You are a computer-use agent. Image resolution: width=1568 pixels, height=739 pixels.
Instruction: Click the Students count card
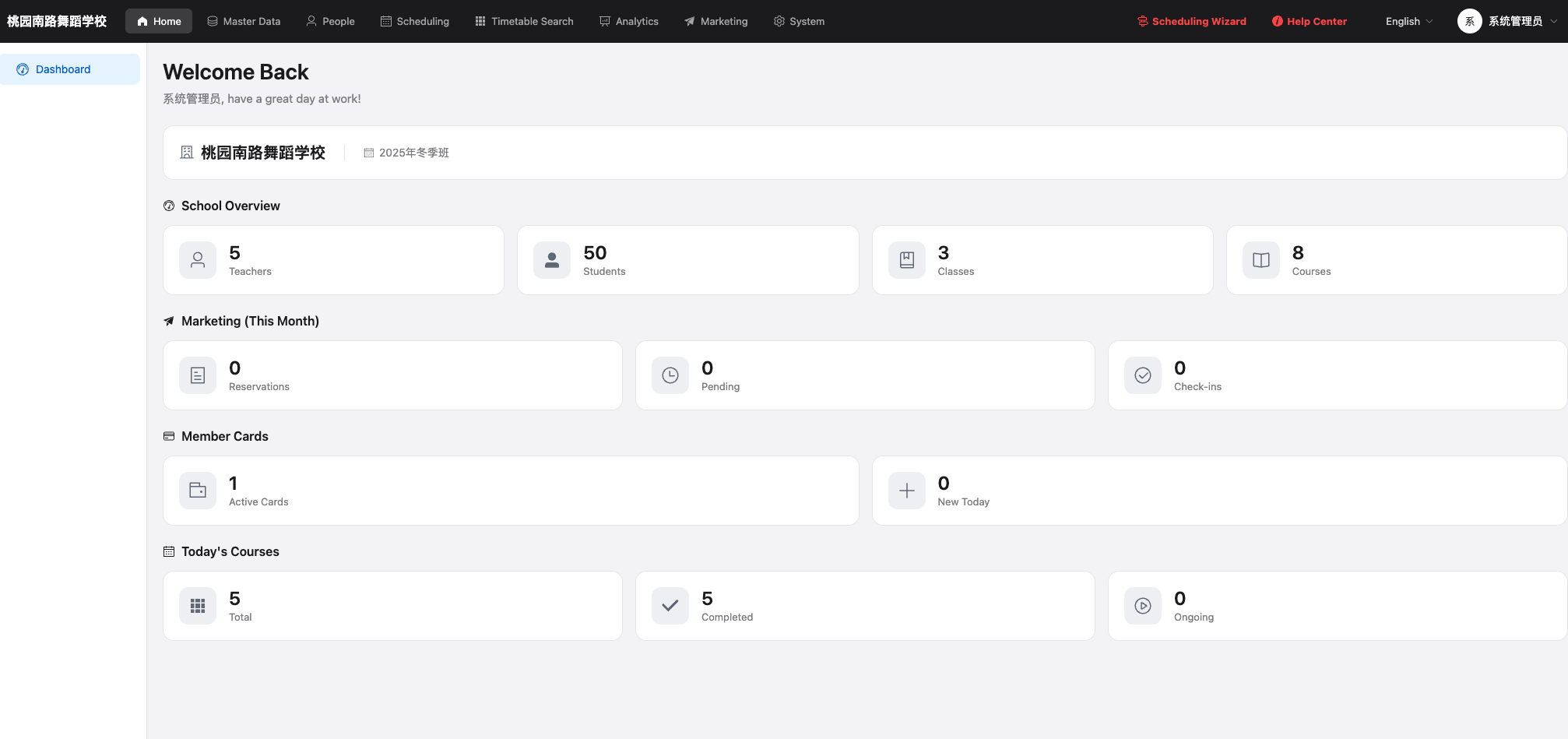[687, 260]
